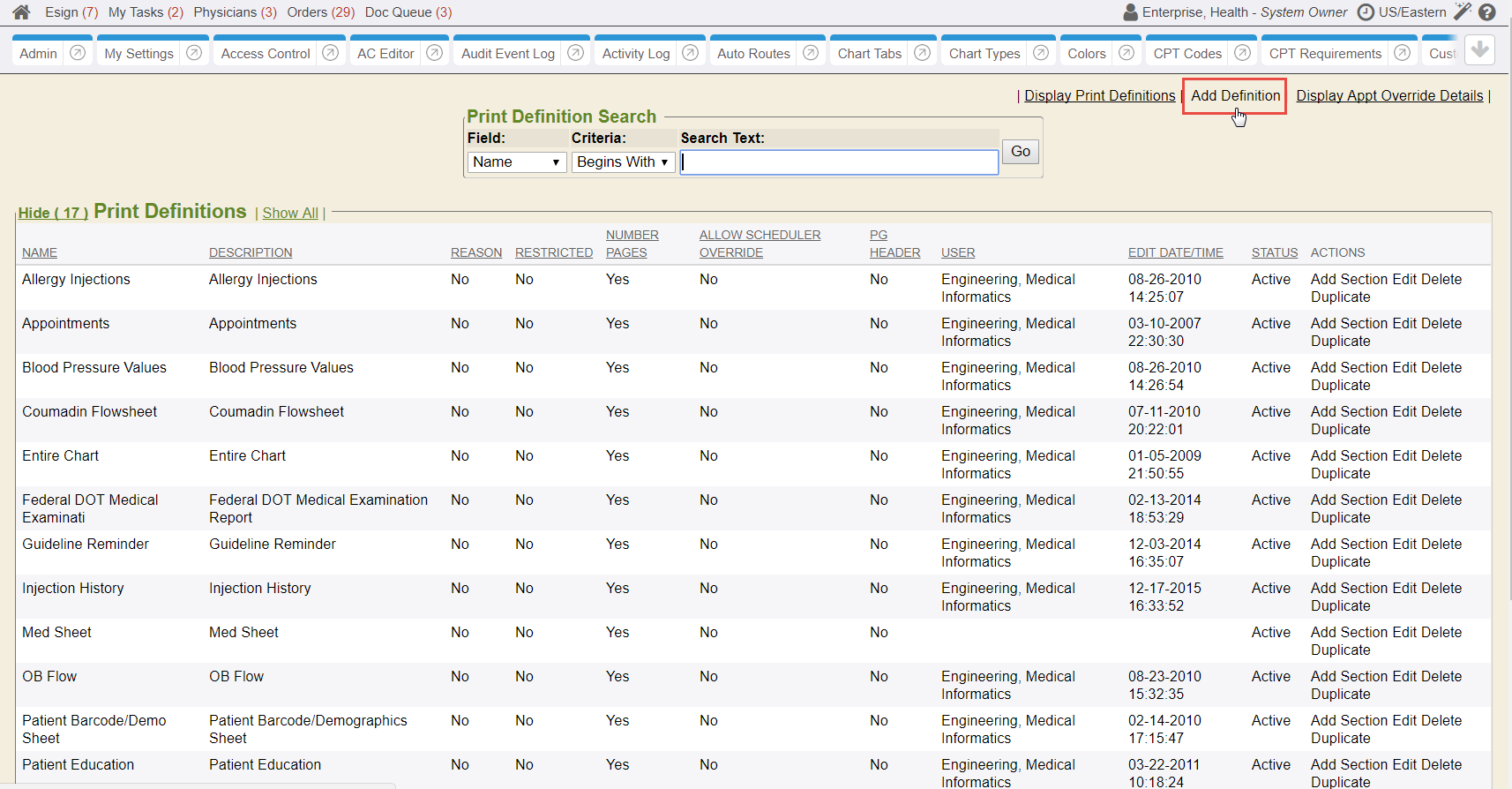This screenshot has height=789, width=1512.
Task: Click the magic wand icon near US/Eastern
Action: point(1463,11)
